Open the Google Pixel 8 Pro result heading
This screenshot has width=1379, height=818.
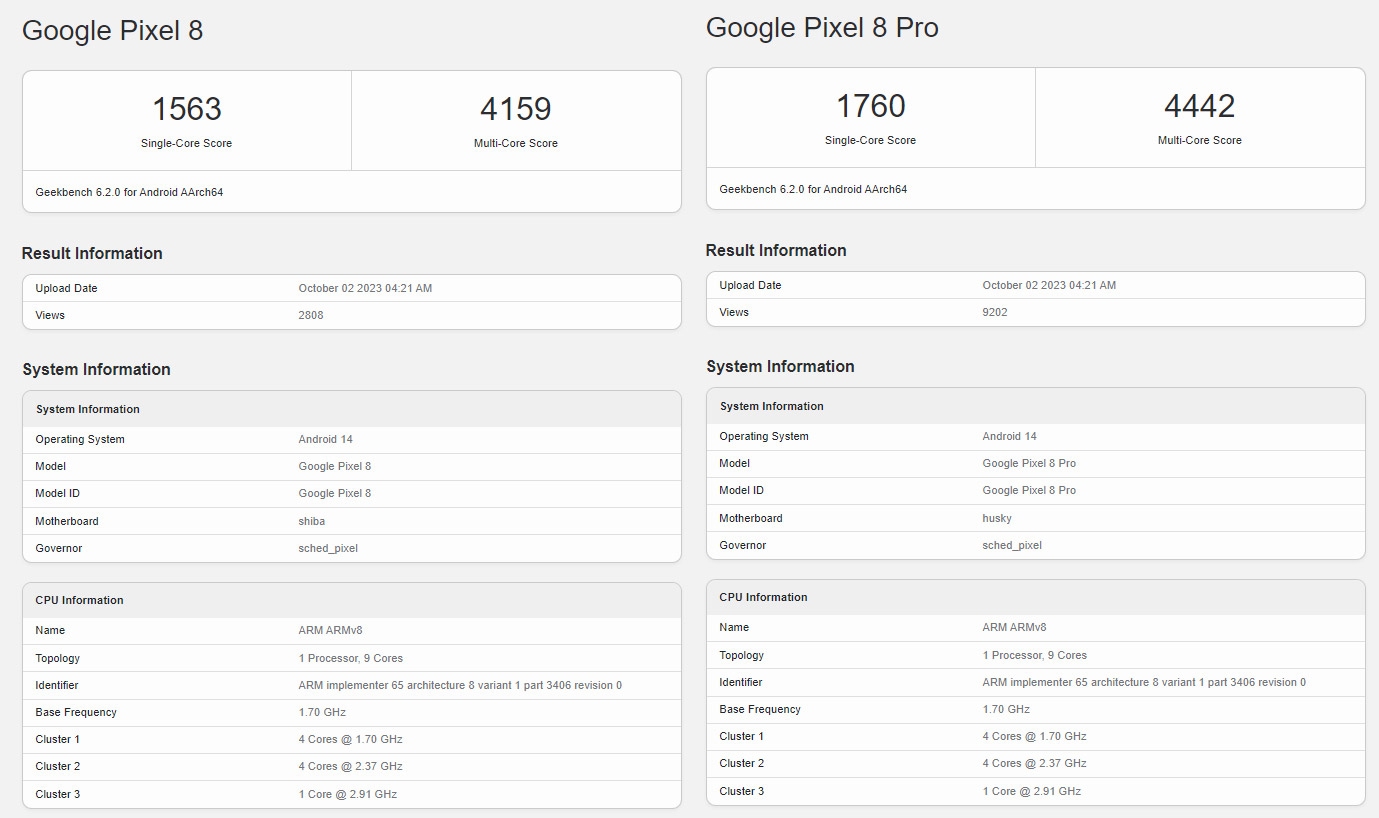click(x=822, y=27)
